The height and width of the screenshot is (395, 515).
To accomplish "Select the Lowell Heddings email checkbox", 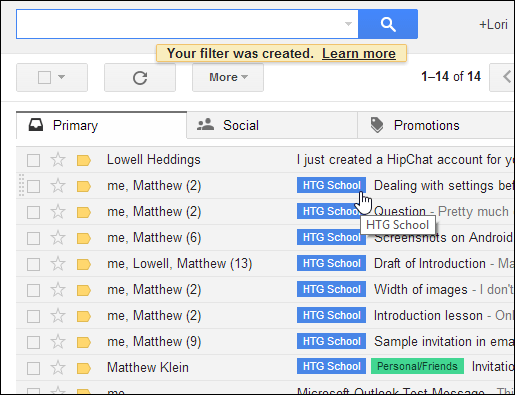I will [x=33, y=160].
